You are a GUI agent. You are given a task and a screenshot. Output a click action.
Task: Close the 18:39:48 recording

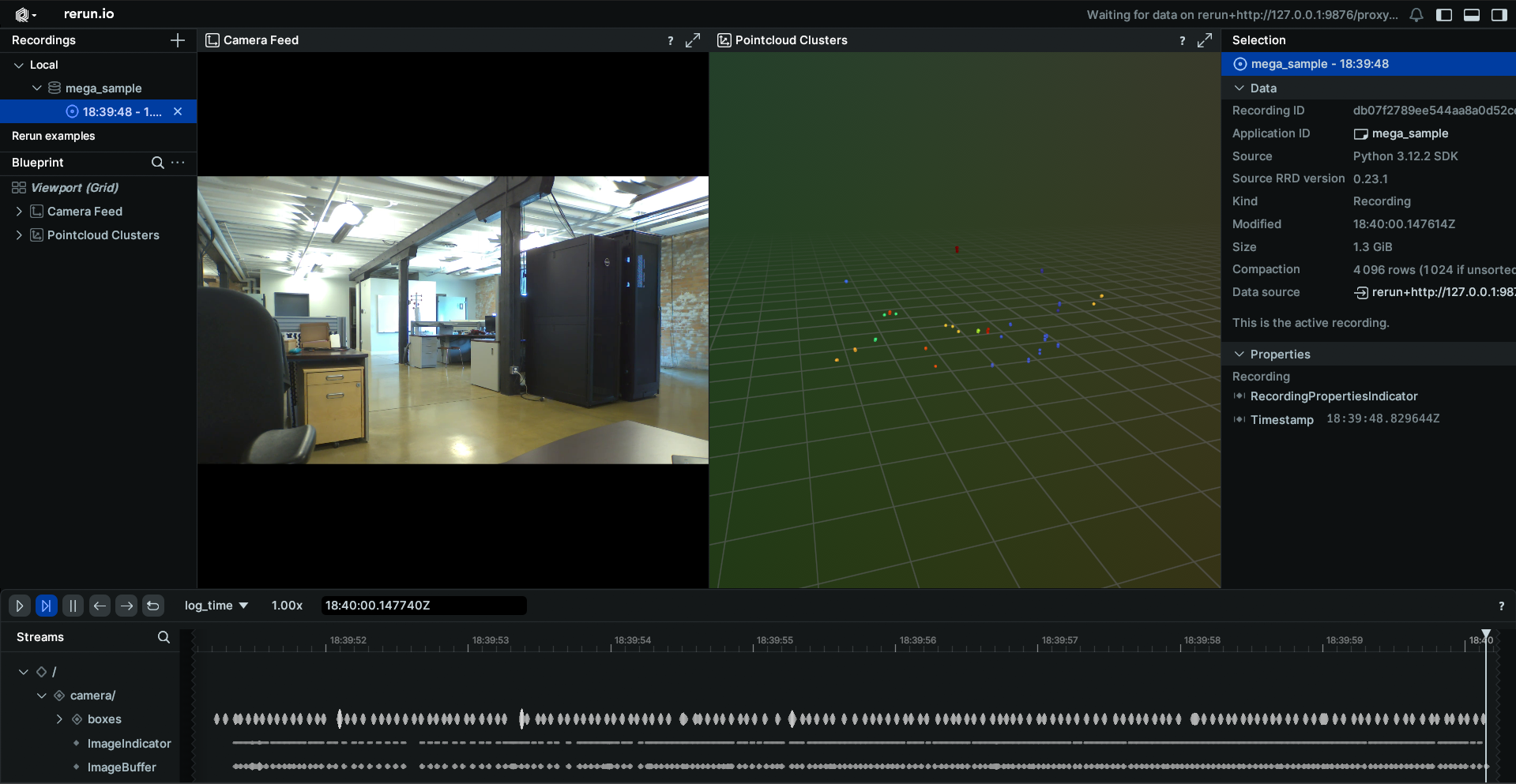click(x=178, y=111)
